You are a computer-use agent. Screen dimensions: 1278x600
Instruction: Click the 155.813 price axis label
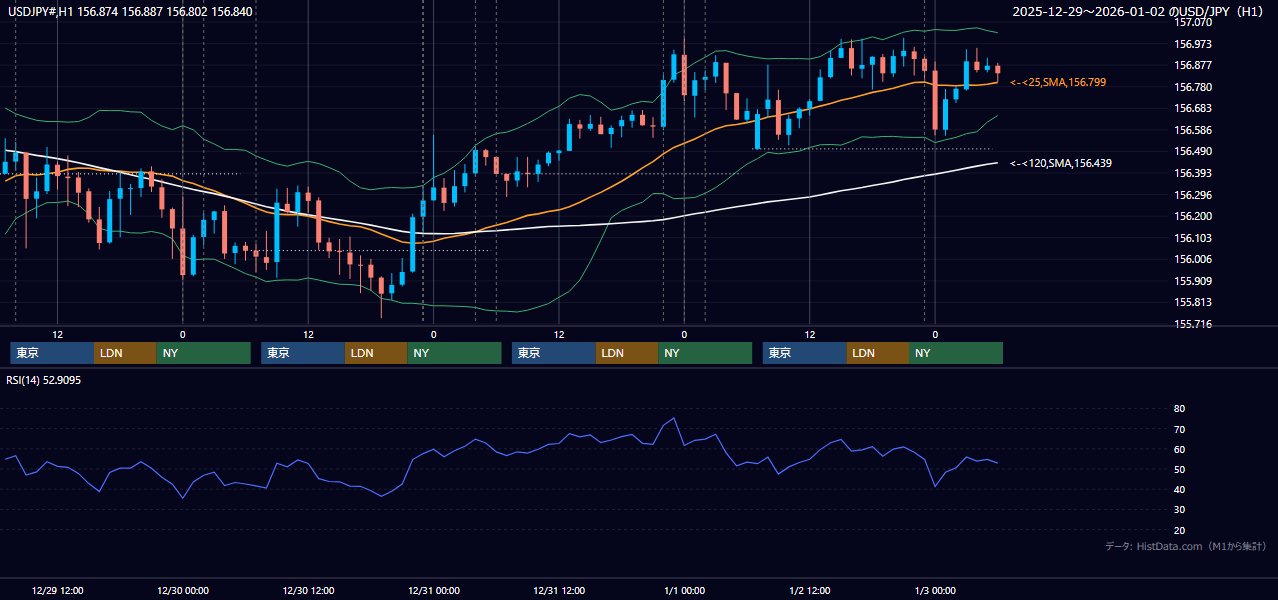coord(1192,302)
